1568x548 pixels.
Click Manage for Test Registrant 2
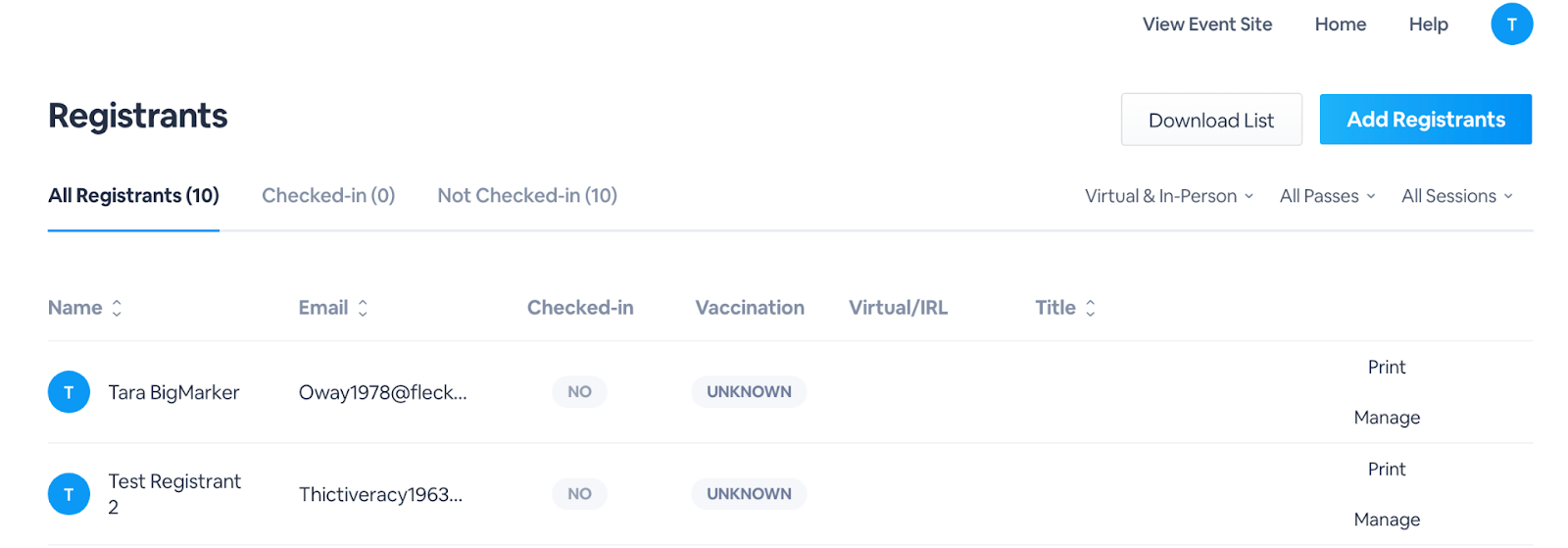(x=1387, y=520)
